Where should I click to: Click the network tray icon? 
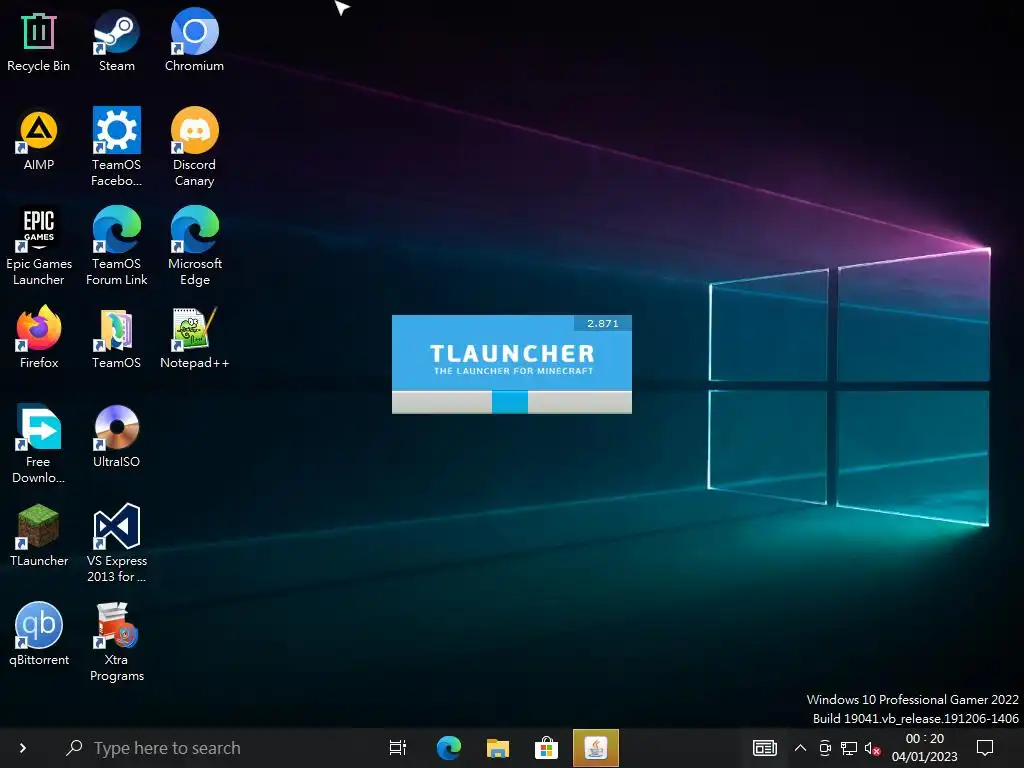coord(849,748)
